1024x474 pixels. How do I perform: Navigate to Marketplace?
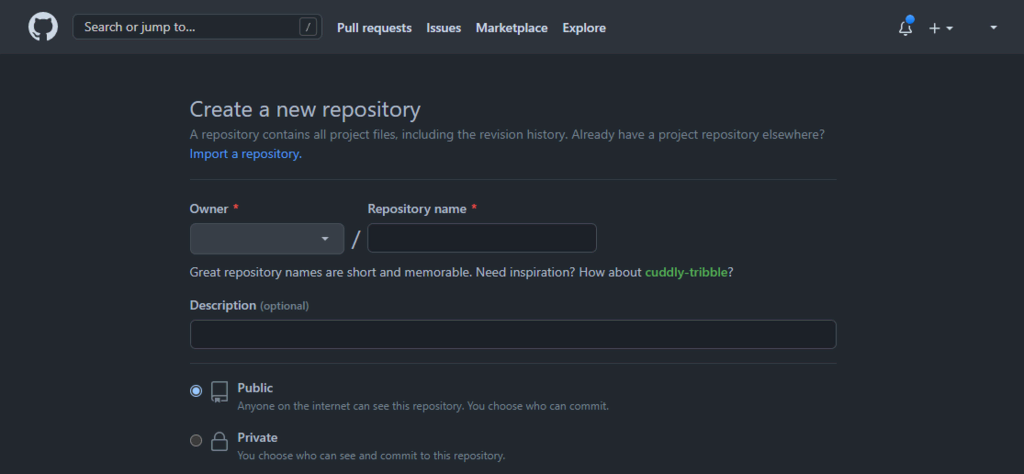click(x=511, y=28)
